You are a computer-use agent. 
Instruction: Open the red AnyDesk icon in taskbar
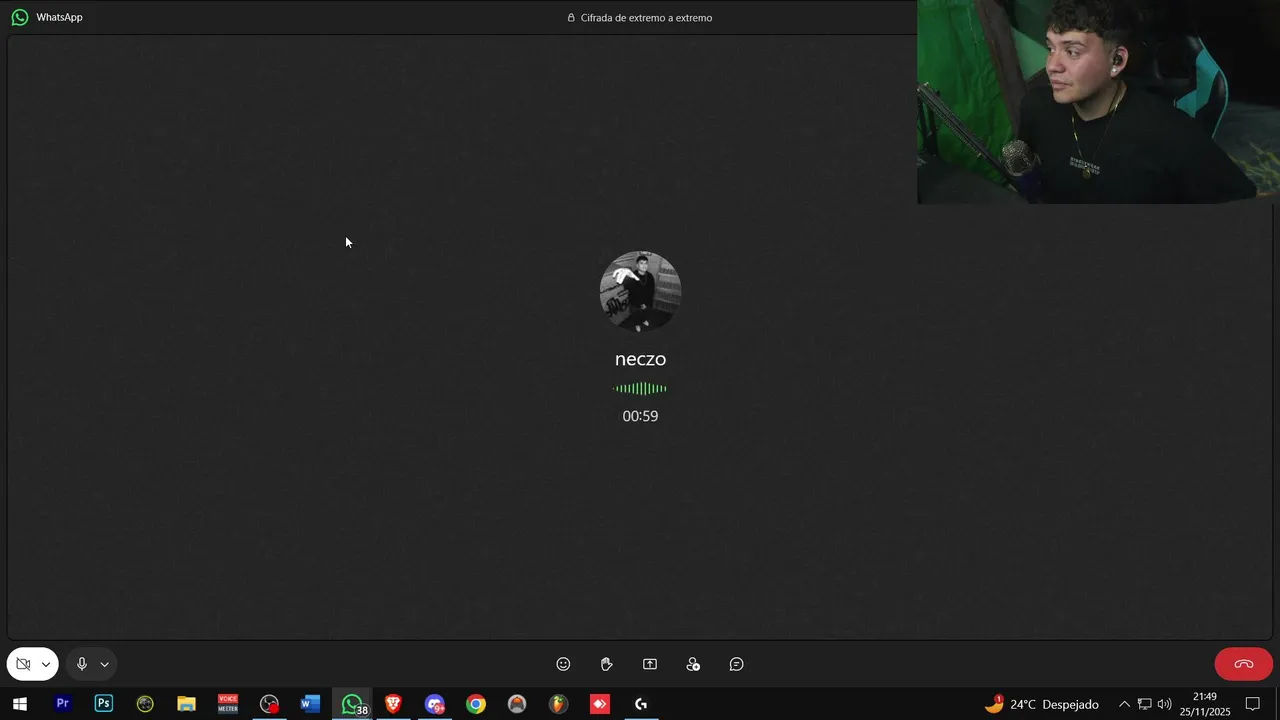click(600, 704)
